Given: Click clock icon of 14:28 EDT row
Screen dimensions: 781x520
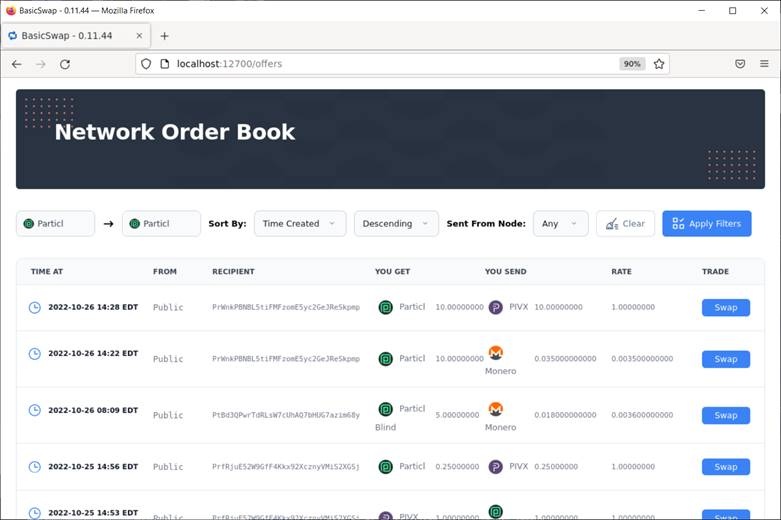Looking at the screenshot, I should (x=34, y=307).
